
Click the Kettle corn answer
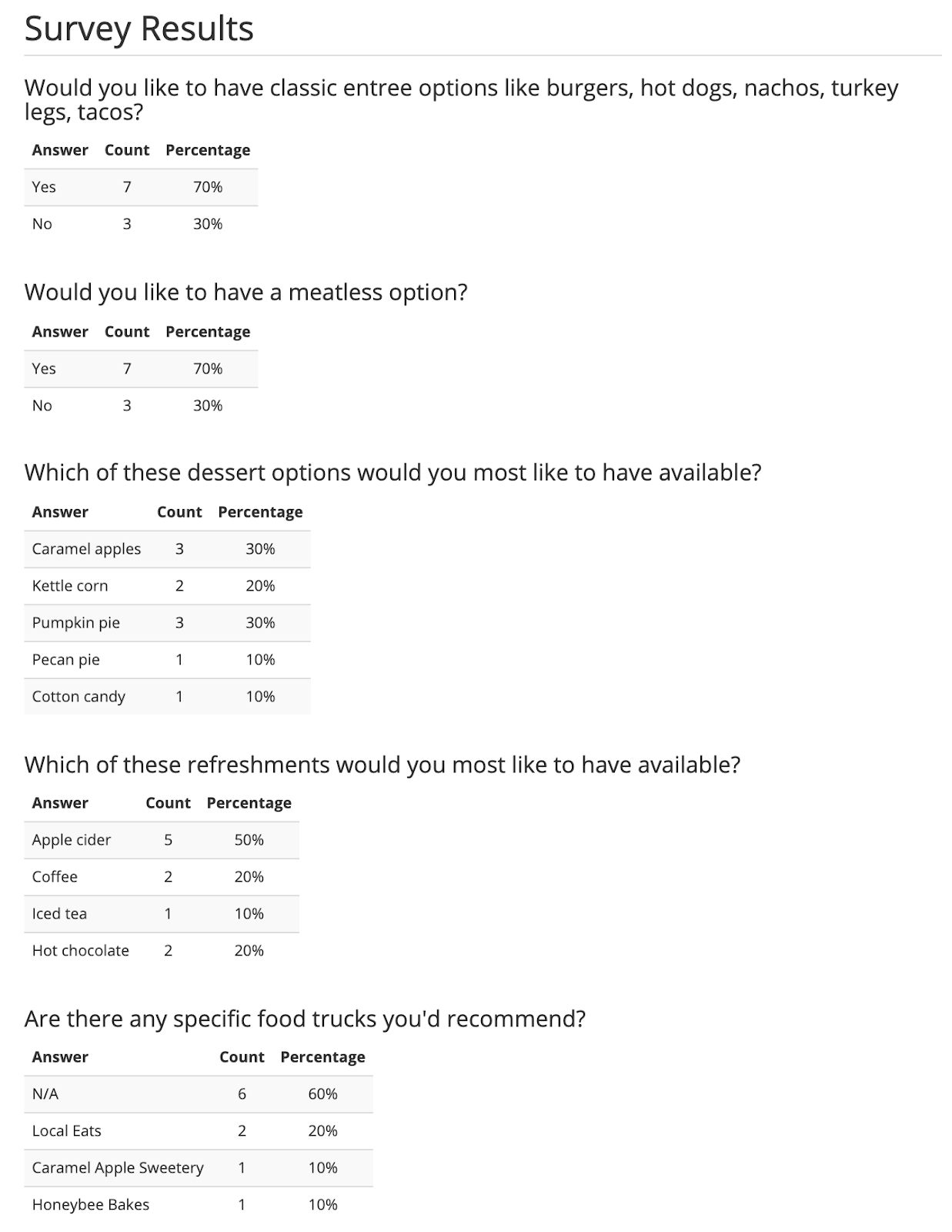[x=70, y=586]
